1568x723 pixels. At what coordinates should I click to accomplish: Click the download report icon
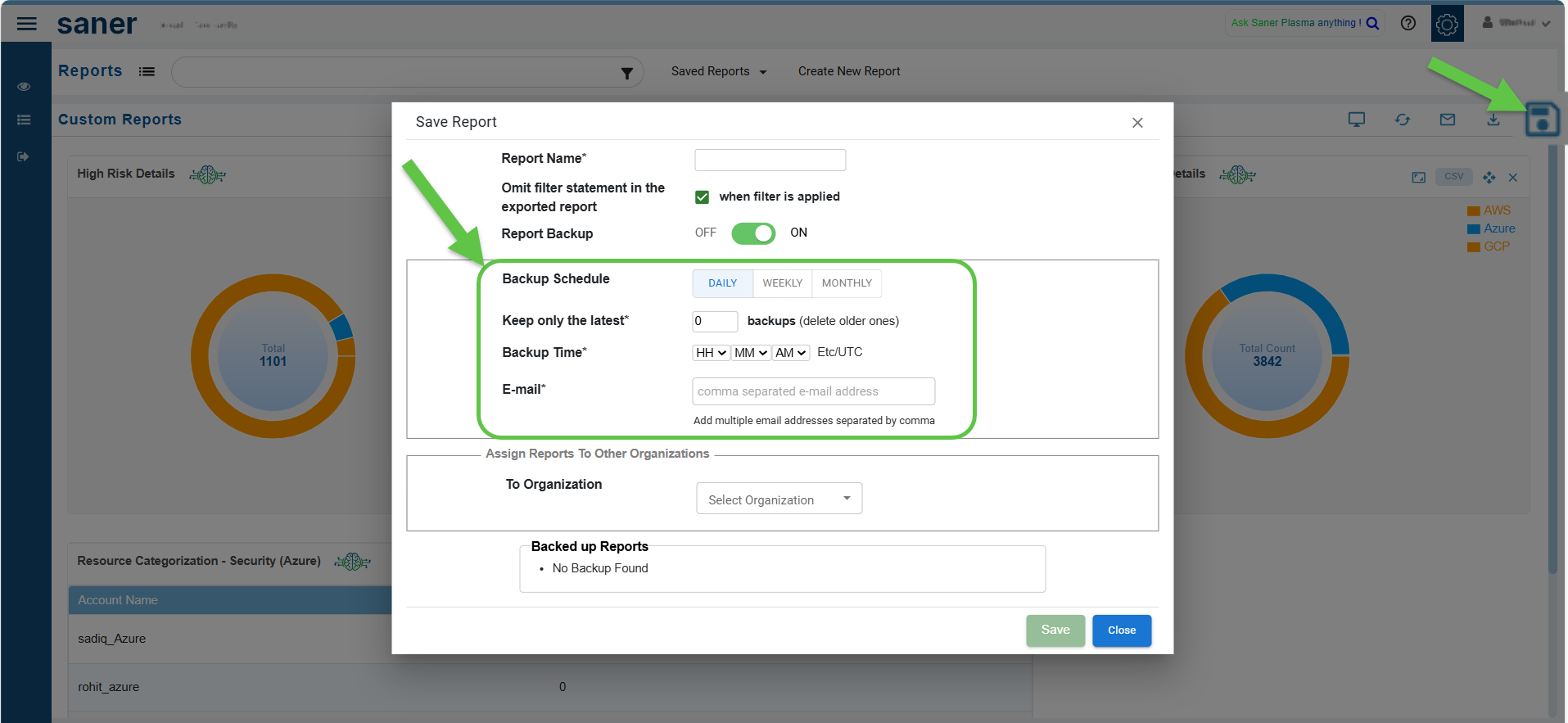coord(1493,120)
